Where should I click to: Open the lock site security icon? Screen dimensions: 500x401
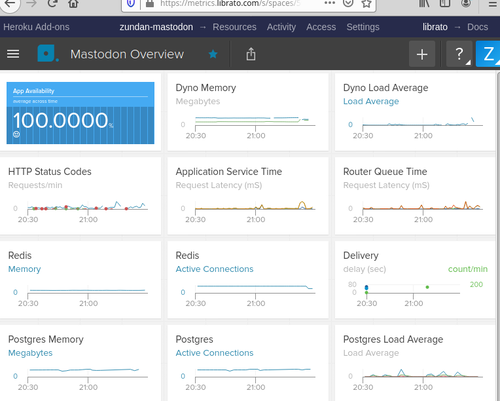150,4
